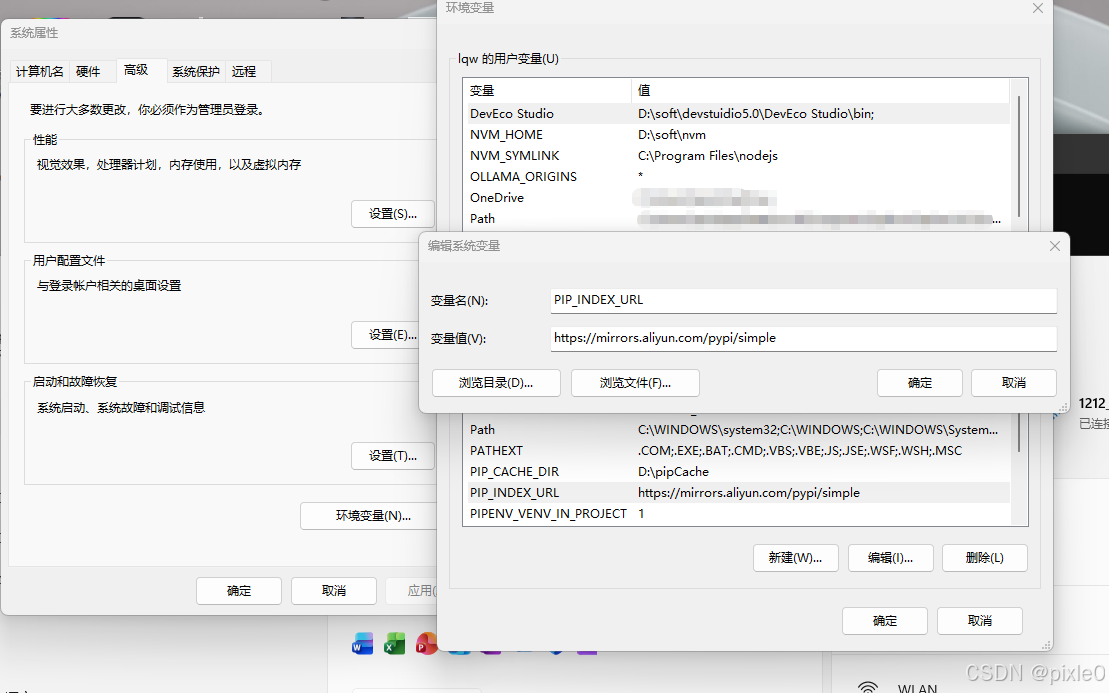The width and height of the screenshot is (1109, 693).
Task: Click the .COM;.EXE;.BAT PATHEXT value
Action: click(x=799, y=451)
